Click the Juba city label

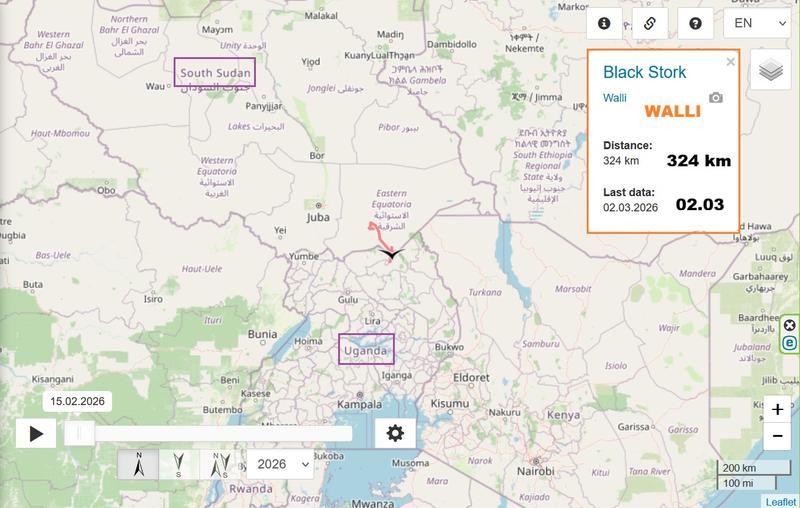click(318, 217)
